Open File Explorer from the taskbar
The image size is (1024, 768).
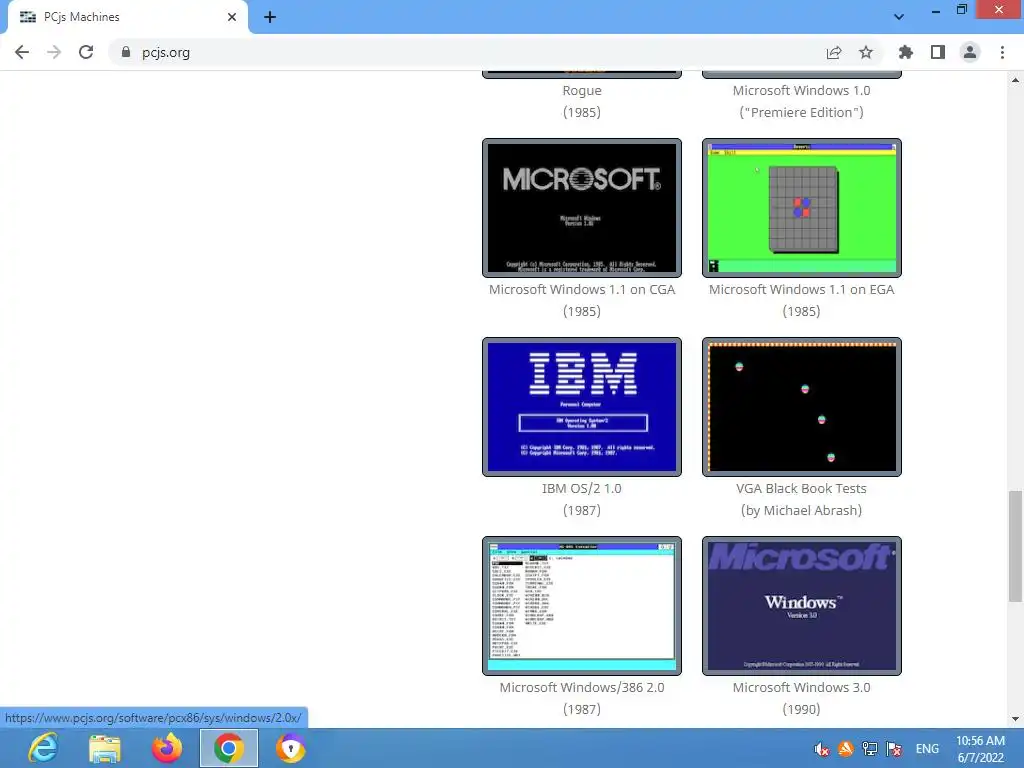[x=104, y=748]
